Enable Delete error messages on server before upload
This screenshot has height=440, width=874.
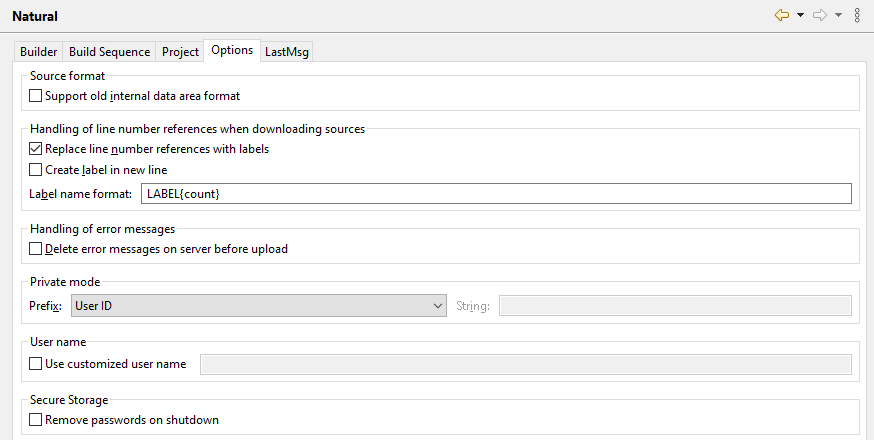click(x=36, y=249)
